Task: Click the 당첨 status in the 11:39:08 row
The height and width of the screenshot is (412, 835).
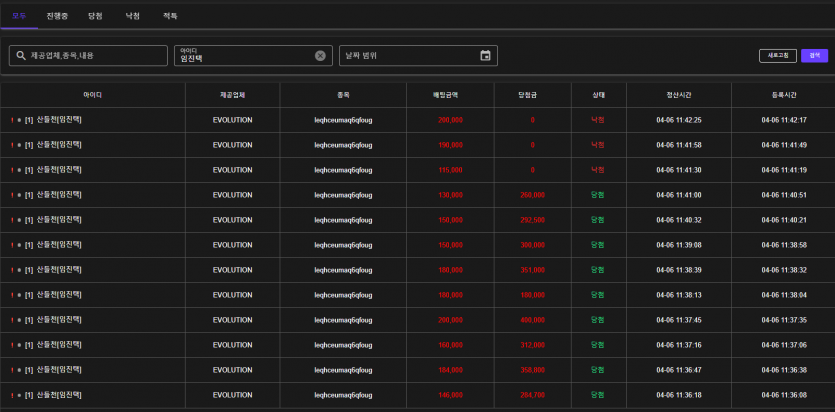Action: click(x=597, y=245)
